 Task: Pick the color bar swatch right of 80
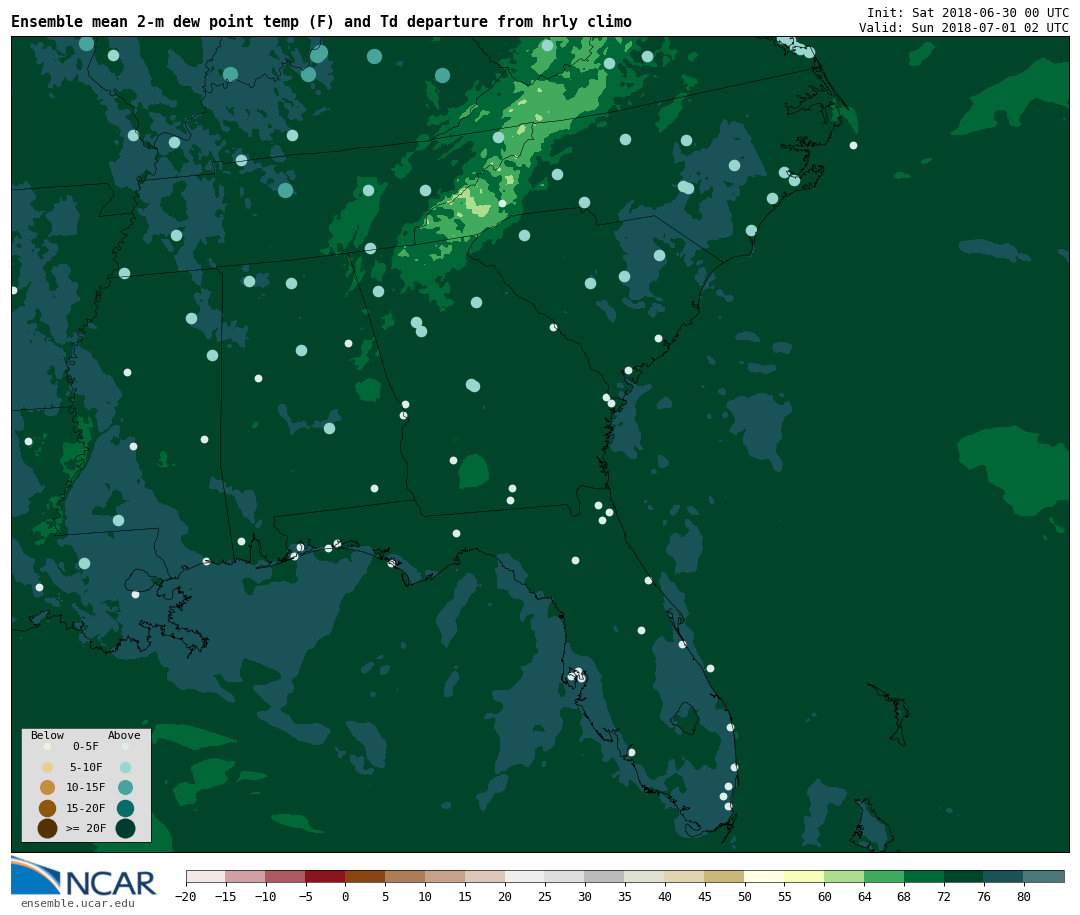tap(1044, 876)
